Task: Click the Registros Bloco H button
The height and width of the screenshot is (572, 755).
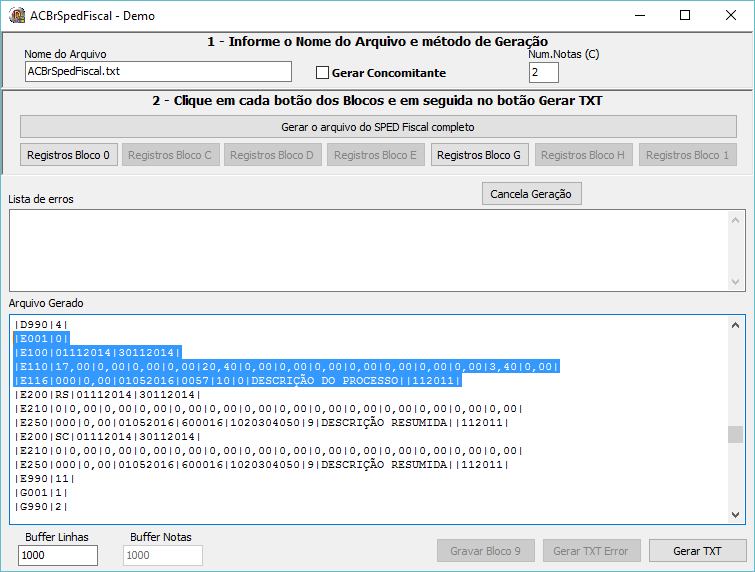Action: [x=584, y=155]
